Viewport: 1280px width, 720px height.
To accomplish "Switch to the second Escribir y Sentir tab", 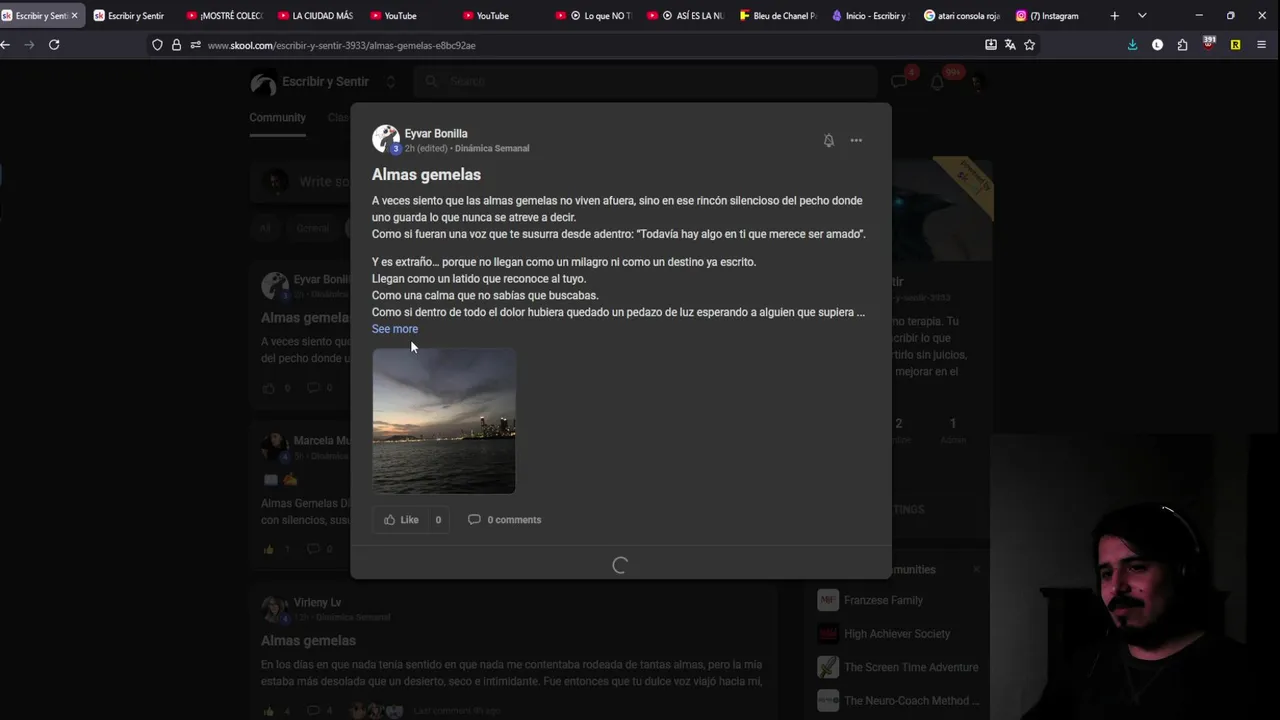I will pos(130,16).
